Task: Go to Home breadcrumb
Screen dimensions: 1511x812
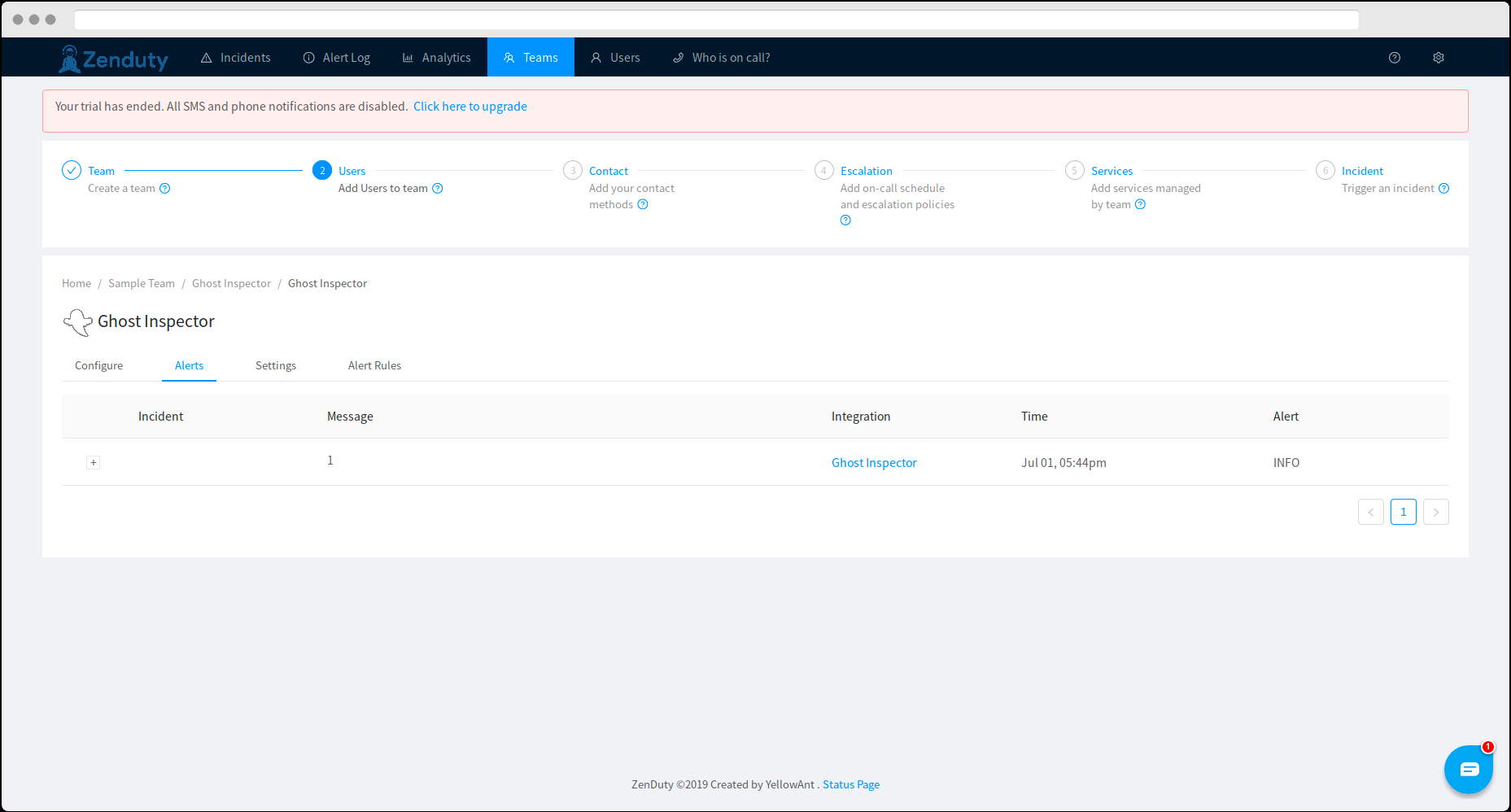Action: (x=76, y=284)
